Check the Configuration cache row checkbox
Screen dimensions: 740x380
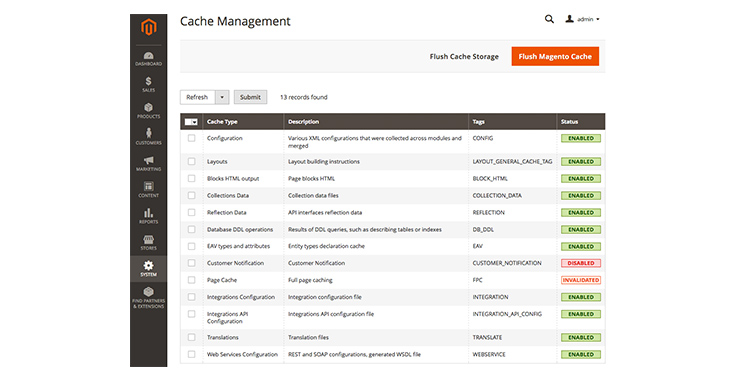[192, 138]
